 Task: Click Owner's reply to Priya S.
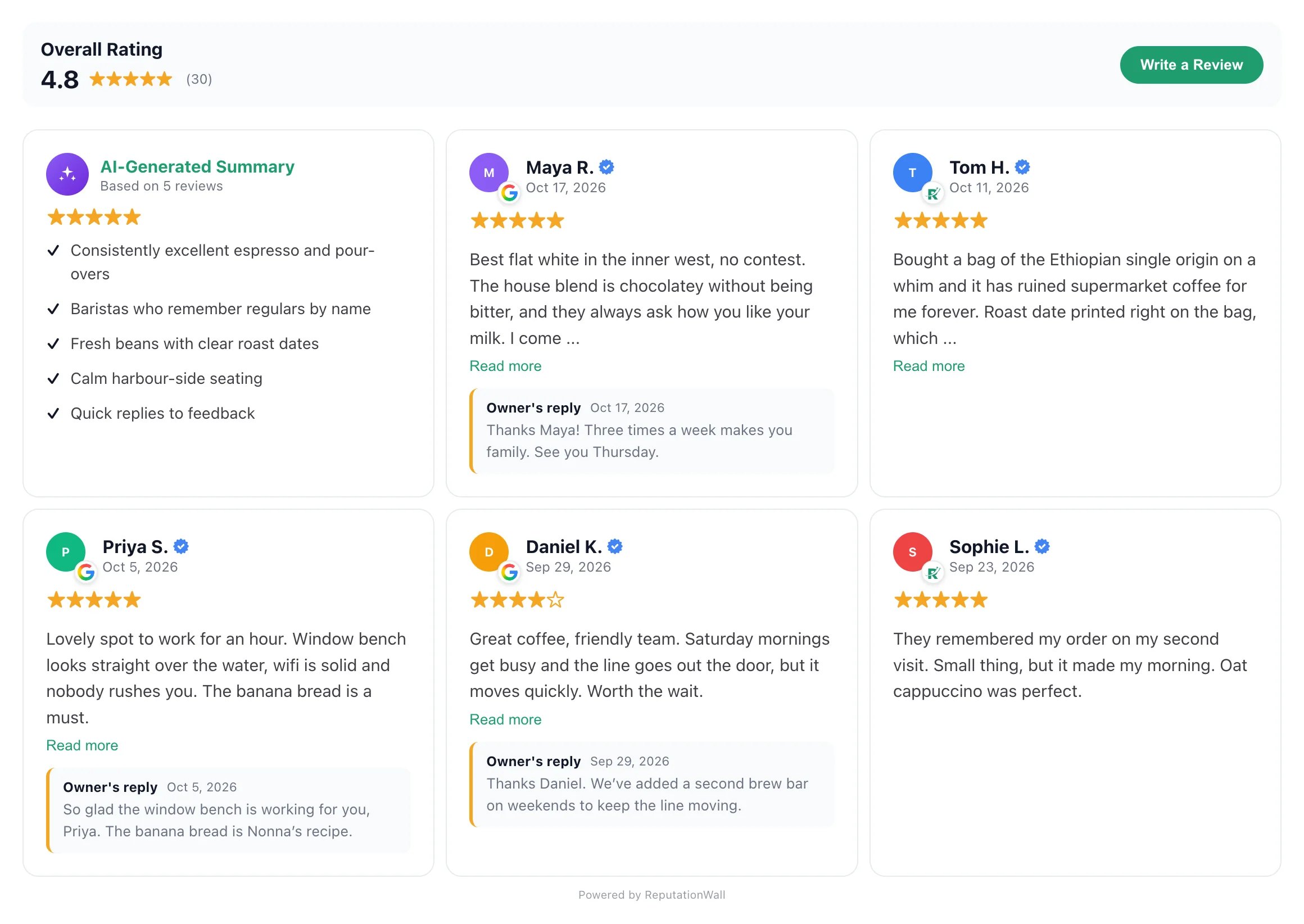coord(228,810)
